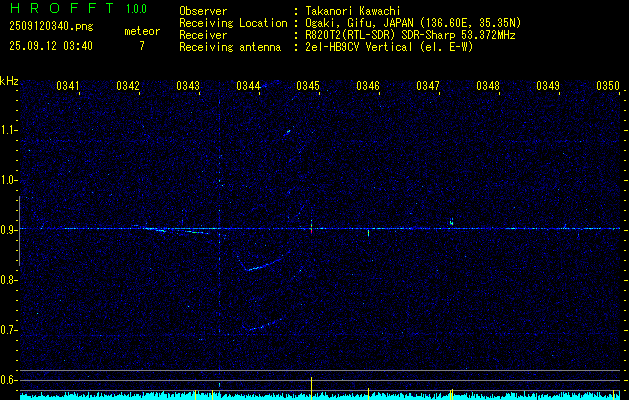Click the gray frequency range bar left of 0.9
This screenshot has width=629, height=400.
coord(19,231)
